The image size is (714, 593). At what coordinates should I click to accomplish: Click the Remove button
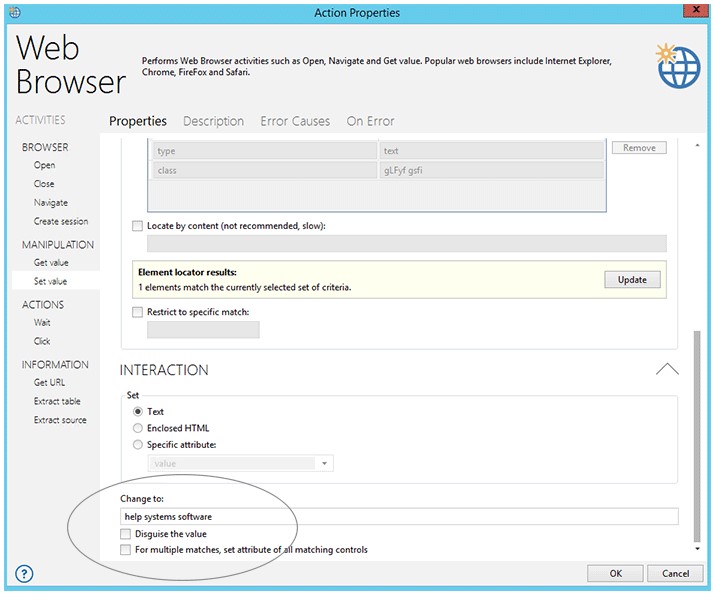click(x=639, y=148)
